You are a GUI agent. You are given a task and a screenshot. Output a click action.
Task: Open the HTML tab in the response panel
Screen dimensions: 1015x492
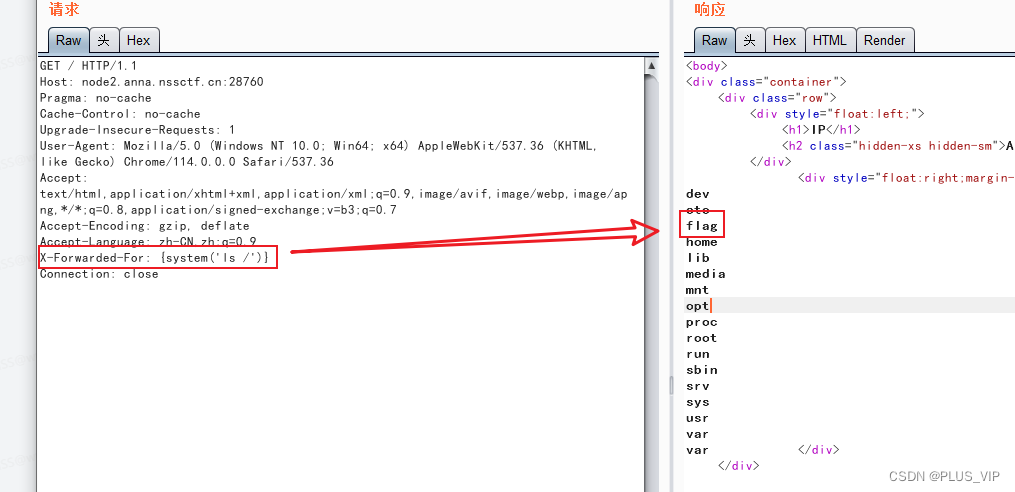pos(830,40)
